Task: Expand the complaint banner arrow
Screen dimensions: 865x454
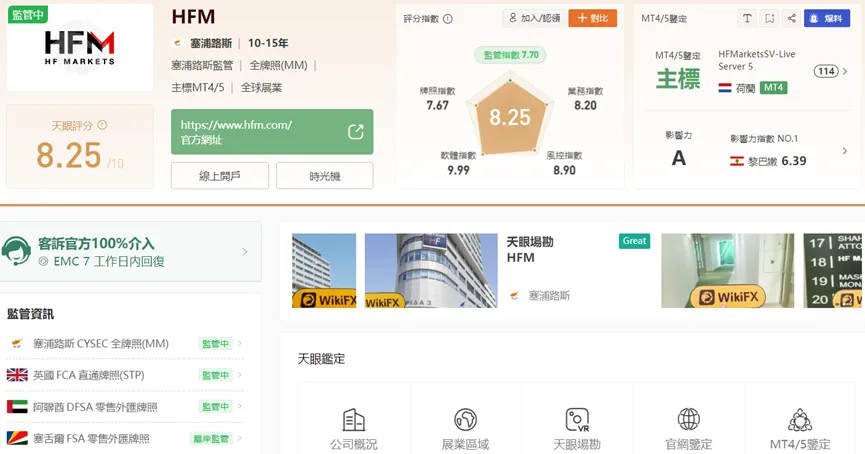Action: tap(245, 252)
